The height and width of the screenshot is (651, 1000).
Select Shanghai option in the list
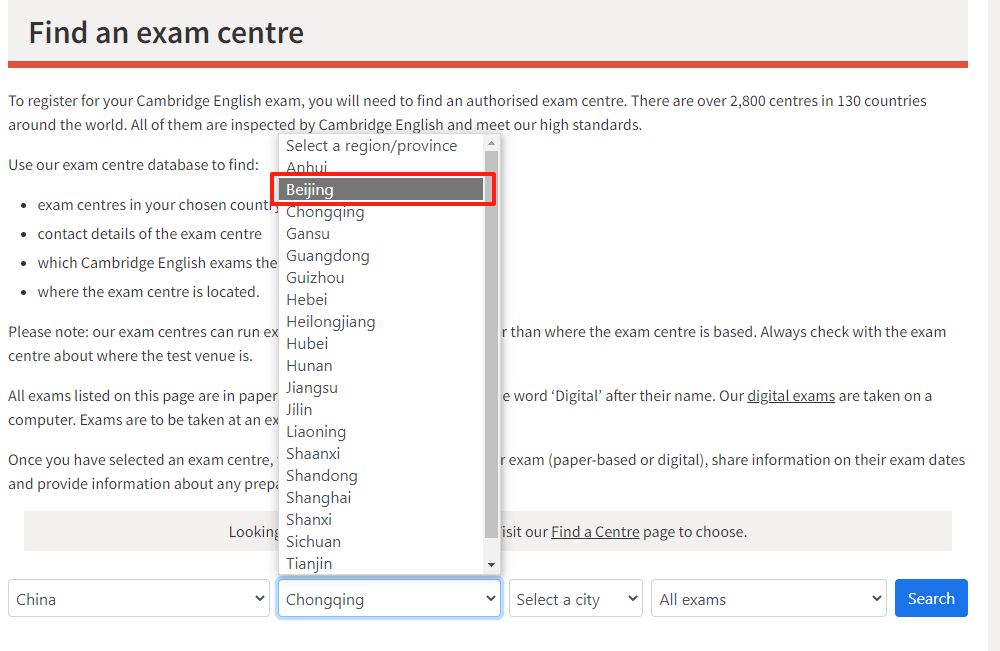point(381,497)
